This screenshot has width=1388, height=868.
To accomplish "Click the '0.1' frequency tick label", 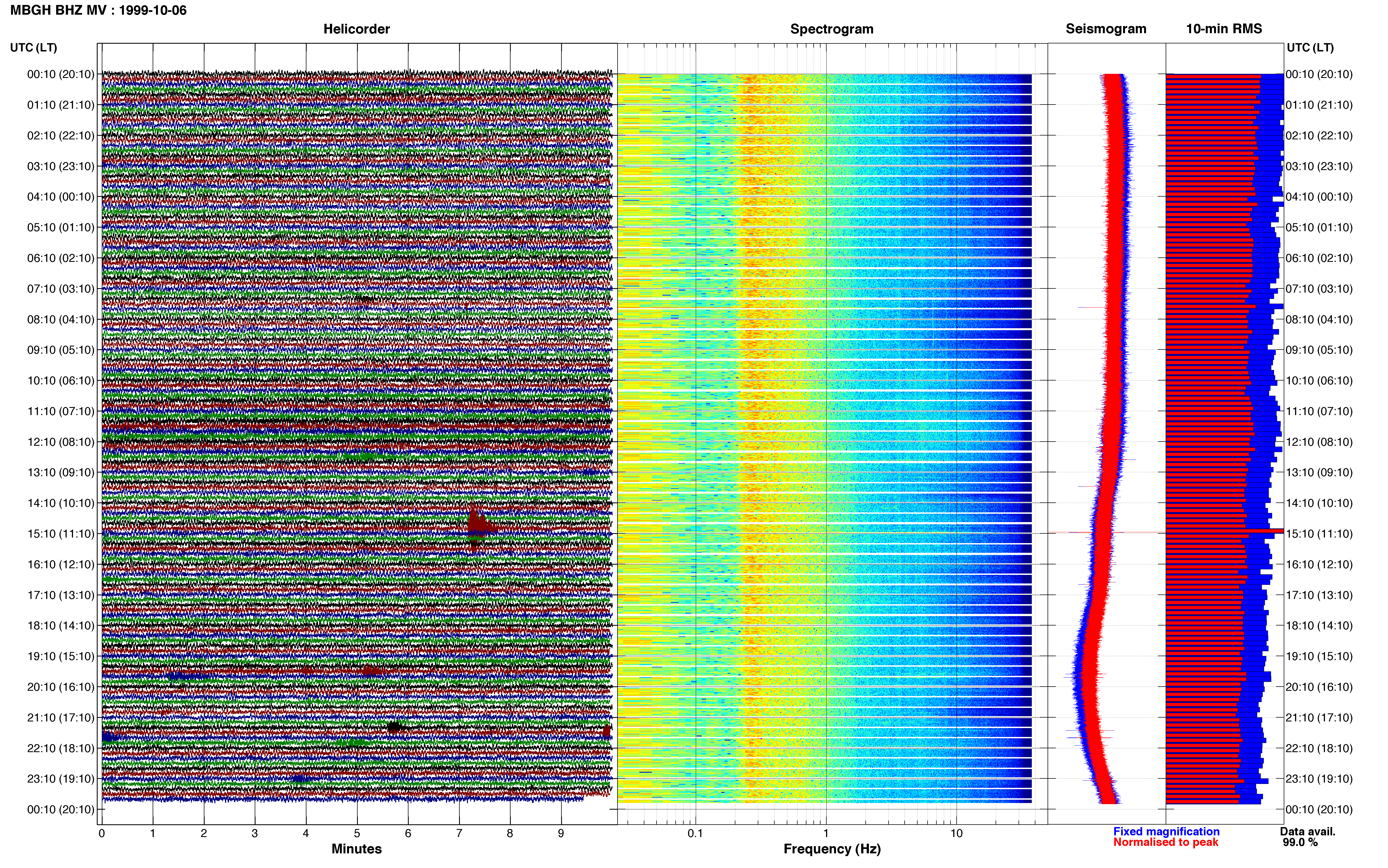I will point(695,833).
